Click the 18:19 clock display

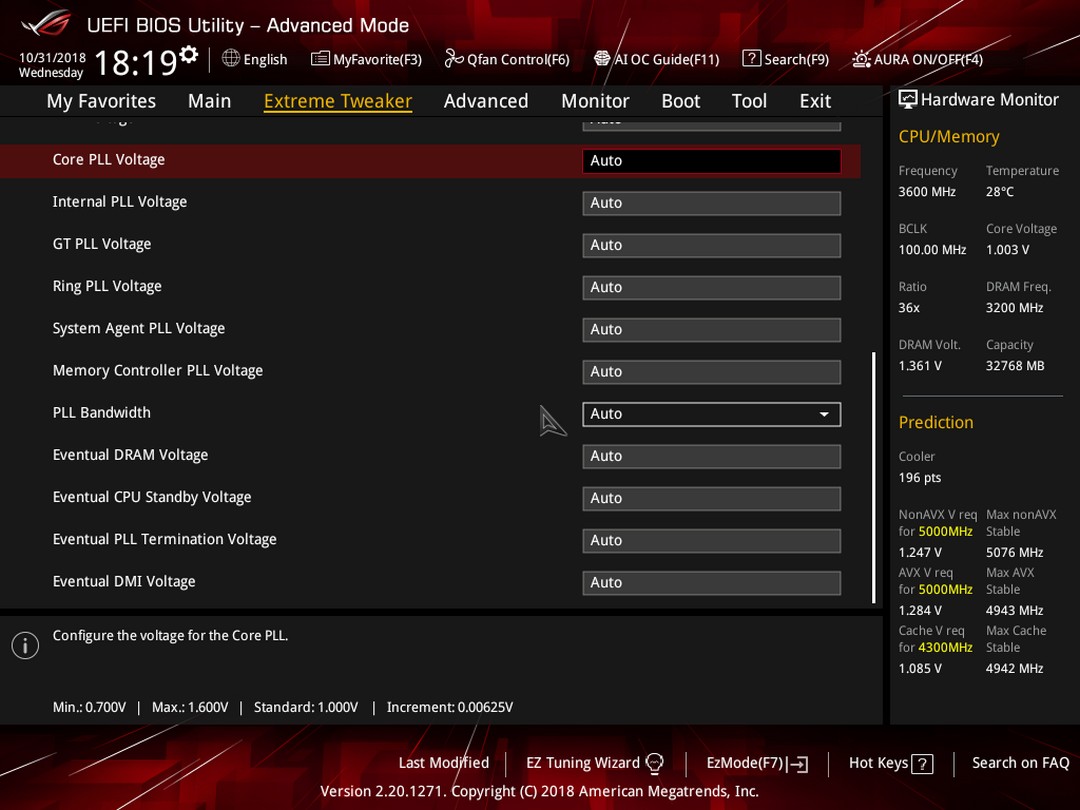[x=136, y=63]
